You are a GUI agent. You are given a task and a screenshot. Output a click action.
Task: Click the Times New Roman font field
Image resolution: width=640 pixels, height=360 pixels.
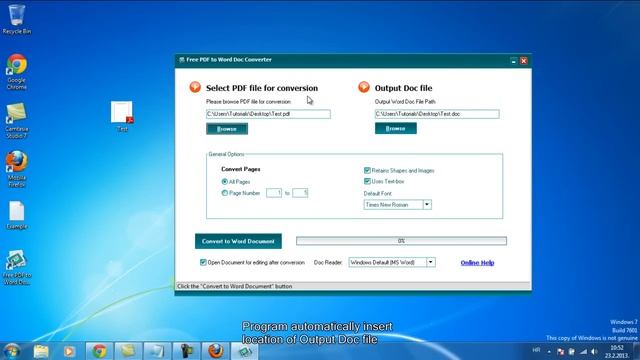coord(393,204)
